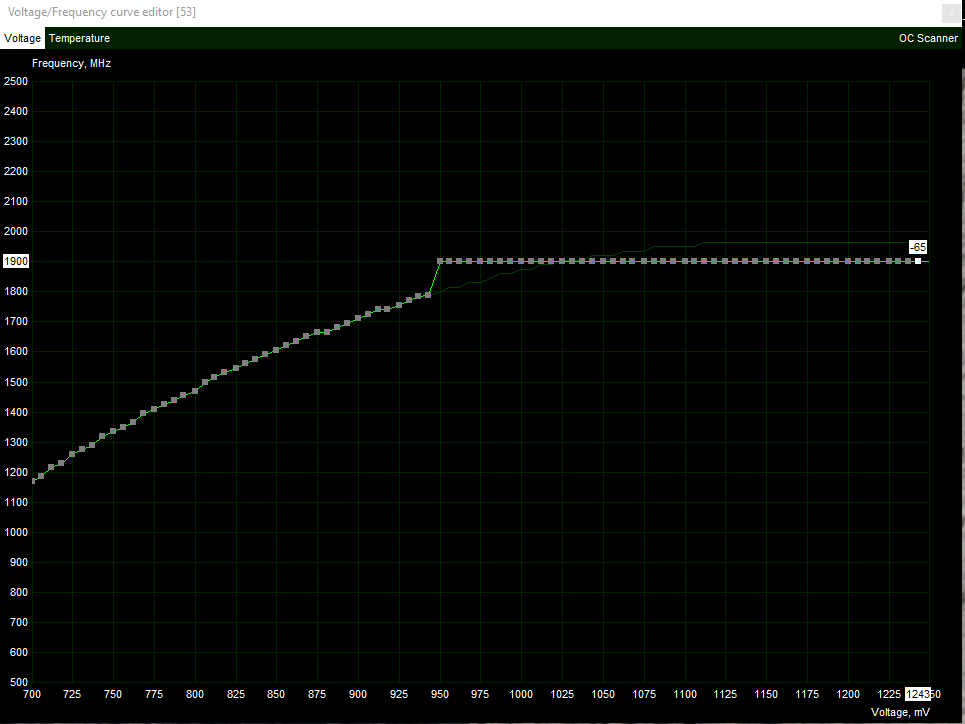Viewport: 965px width, 724px height.
Task: Open the OC Scanner
Action: tap(928, 38)
